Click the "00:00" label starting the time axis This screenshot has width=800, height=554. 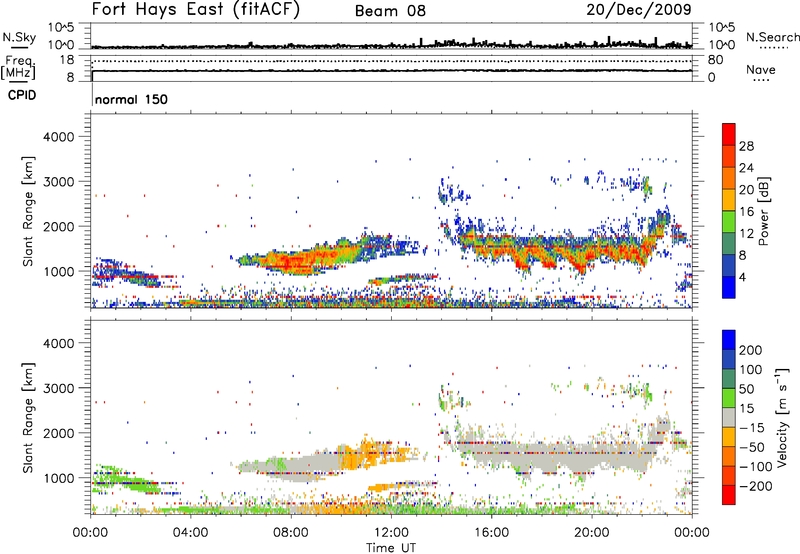(90, 533)
